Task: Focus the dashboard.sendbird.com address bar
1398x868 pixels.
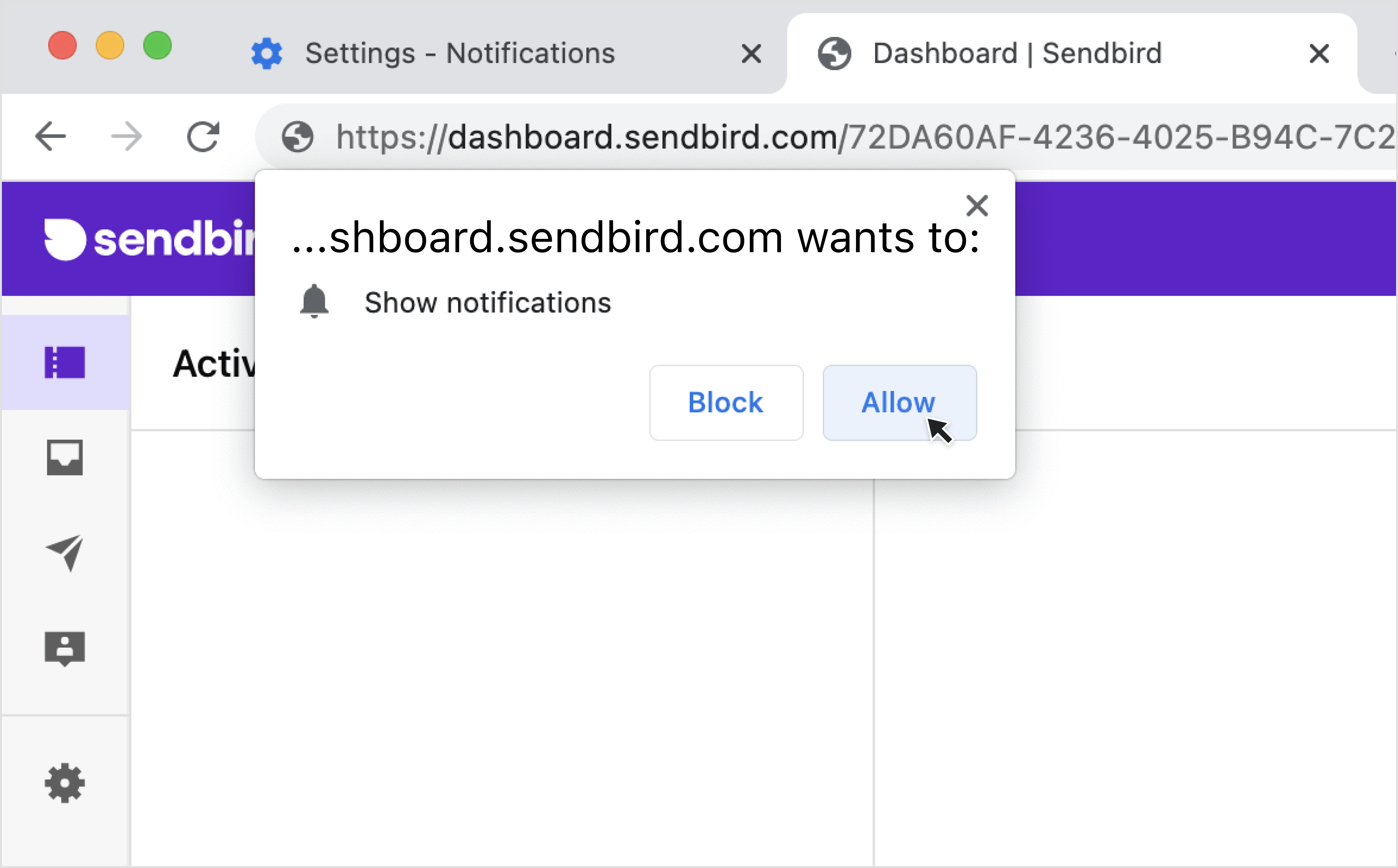Action: click(x=861, y=137)
